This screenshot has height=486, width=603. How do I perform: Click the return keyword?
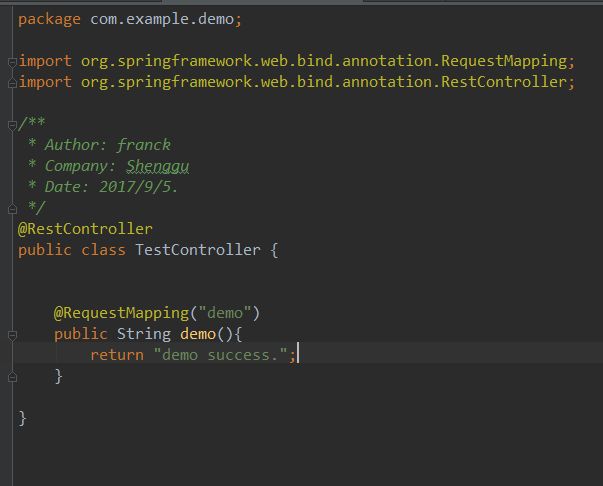[117, 355]
